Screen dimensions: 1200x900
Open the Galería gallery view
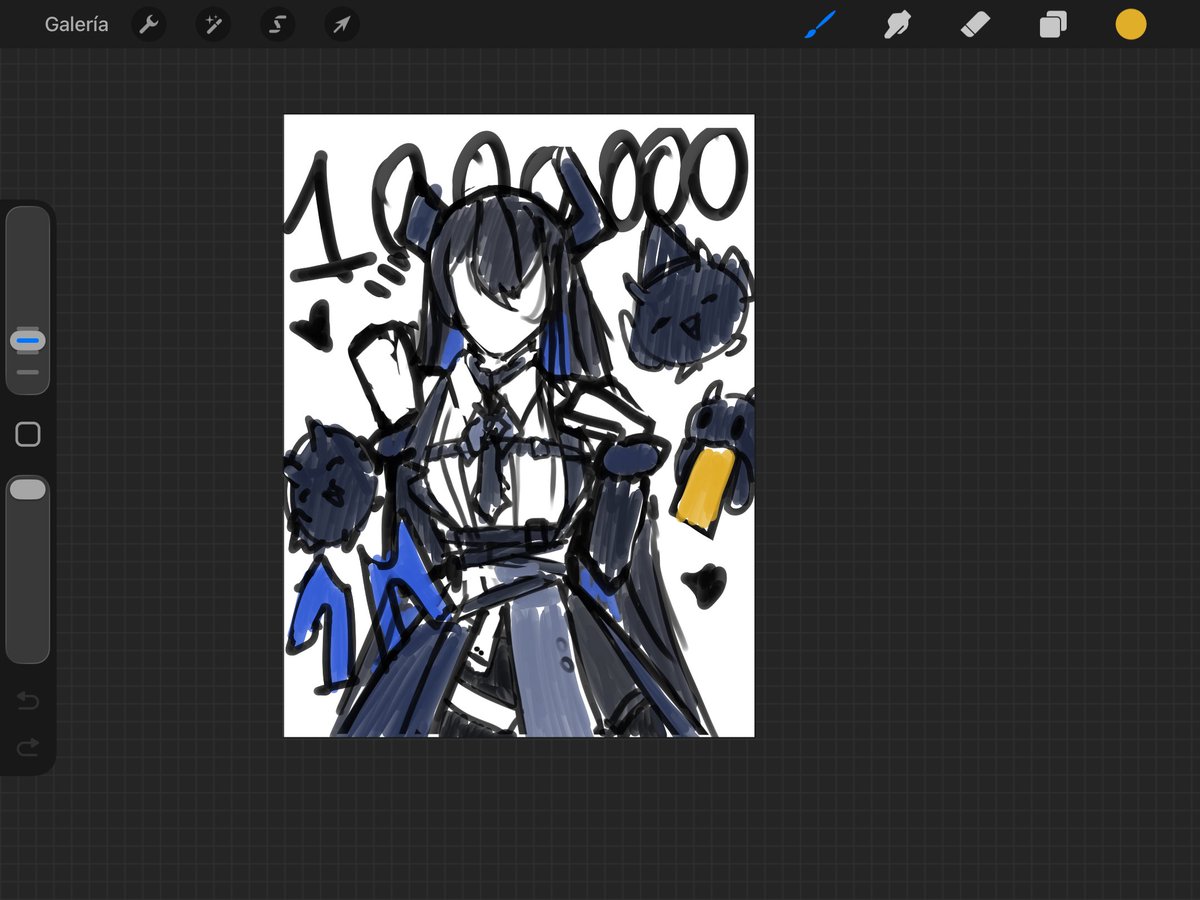tap(76, 25)
